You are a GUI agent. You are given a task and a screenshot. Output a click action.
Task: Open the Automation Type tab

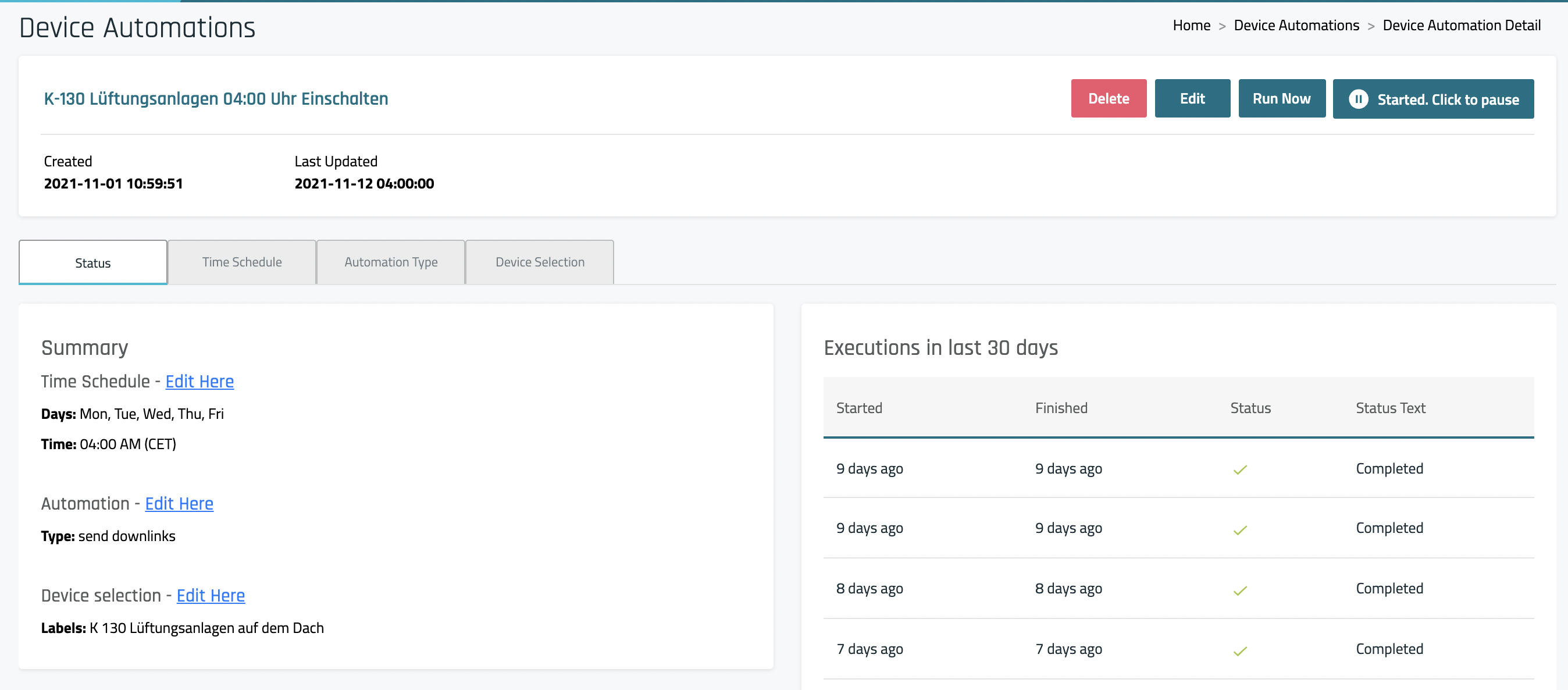pos(391,262)
